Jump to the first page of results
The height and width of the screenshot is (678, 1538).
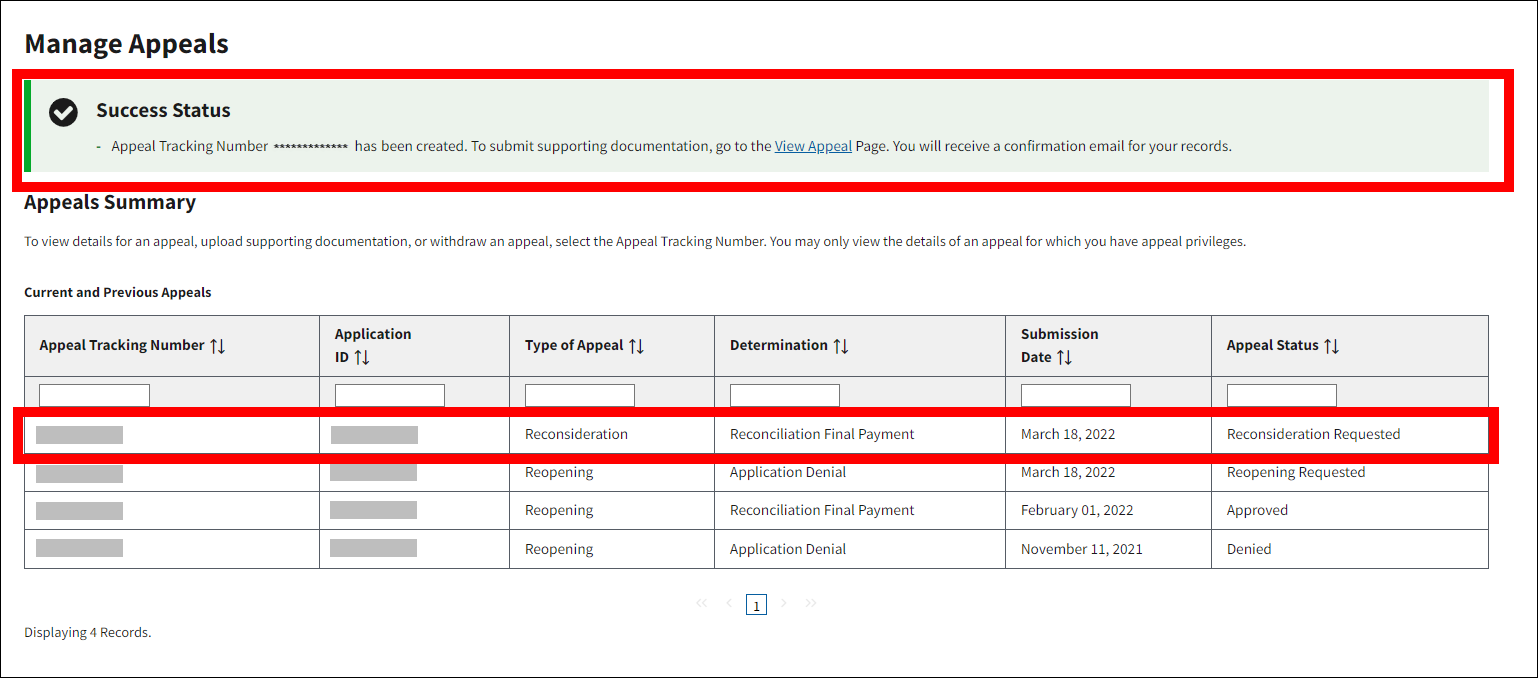point(701,603)
